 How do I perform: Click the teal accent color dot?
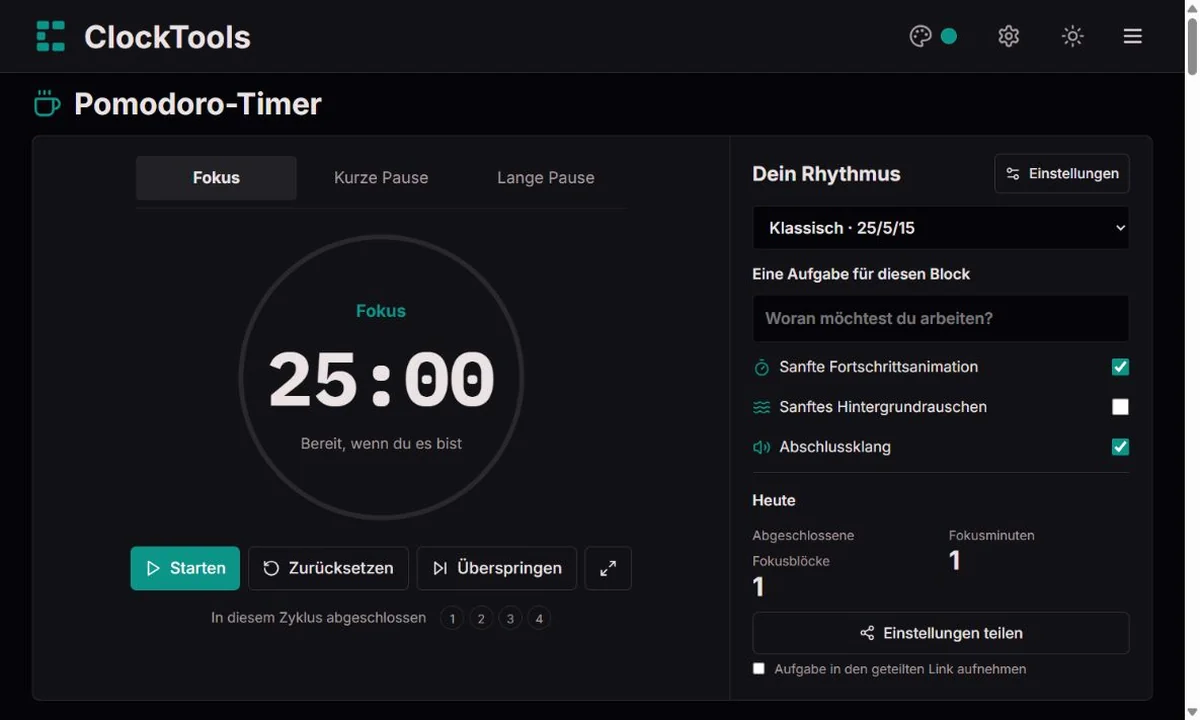click(949, 36)
